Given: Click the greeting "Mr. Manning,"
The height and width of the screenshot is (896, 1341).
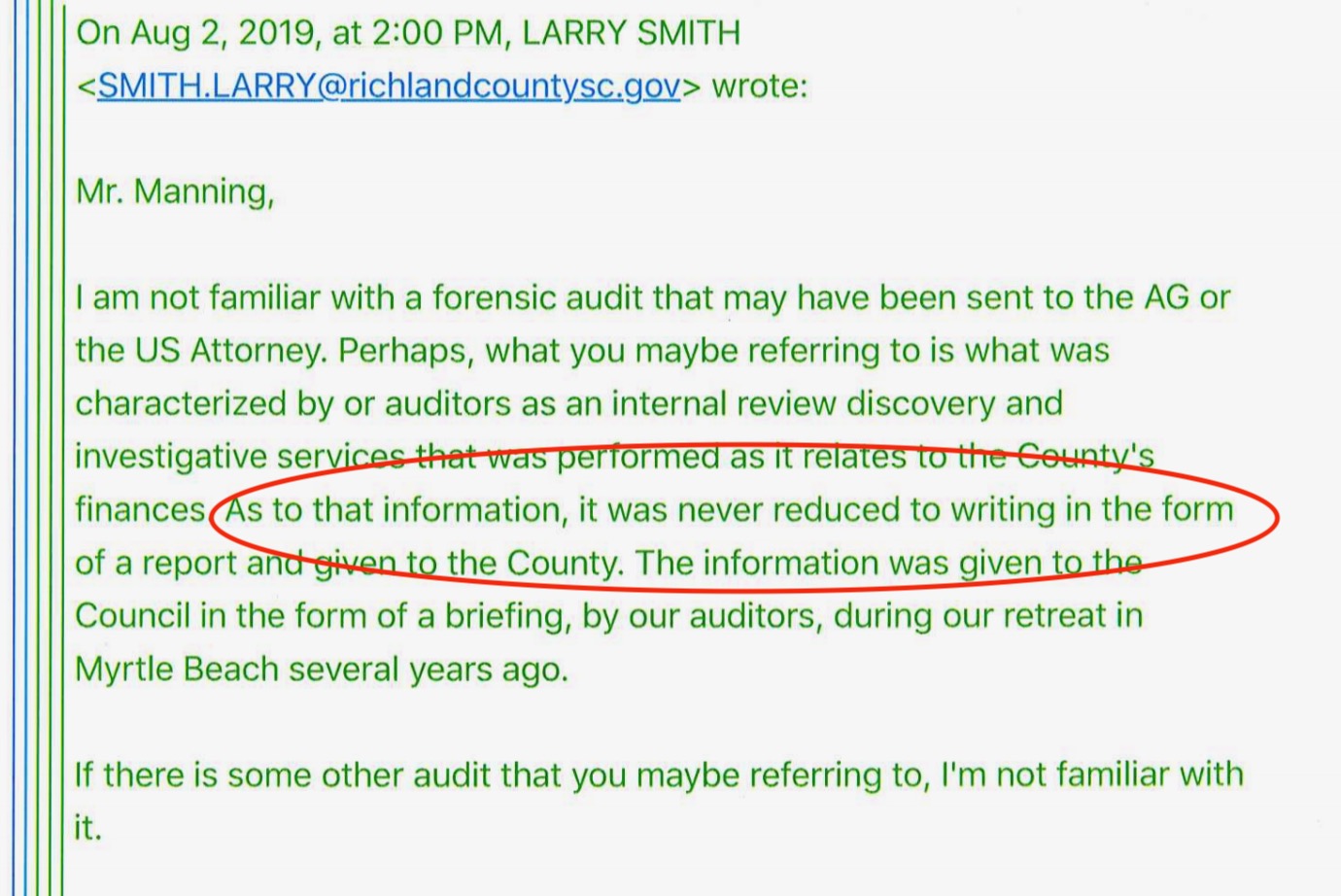Looking at the screenshot, I should point(175,191).
